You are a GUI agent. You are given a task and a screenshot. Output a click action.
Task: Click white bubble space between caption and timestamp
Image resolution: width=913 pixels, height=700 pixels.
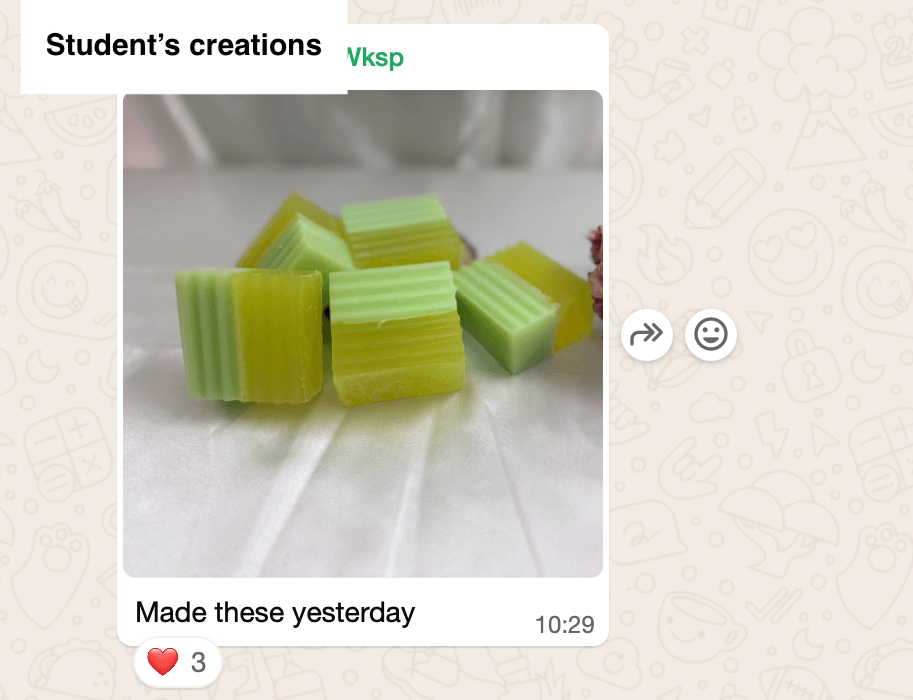point(475,613)
